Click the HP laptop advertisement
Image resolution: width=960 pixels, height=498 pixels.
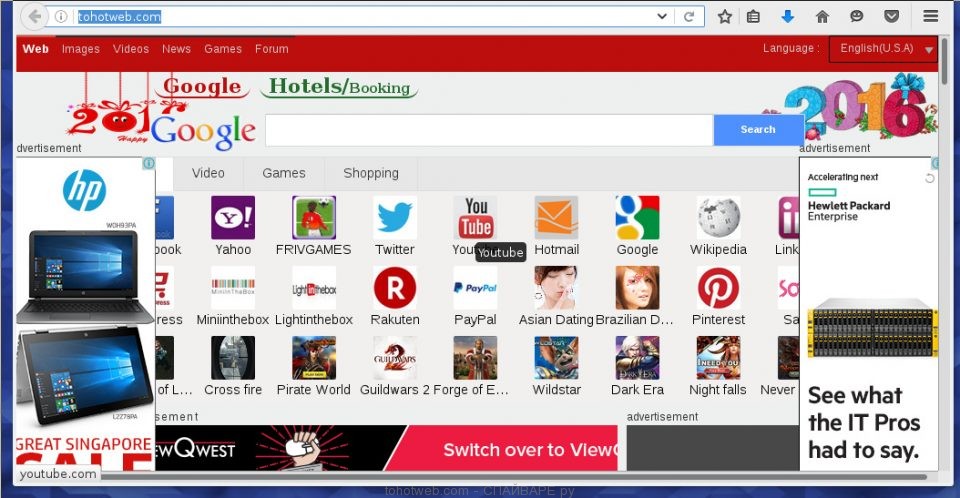pyautogui.click(x=85, y=314)
